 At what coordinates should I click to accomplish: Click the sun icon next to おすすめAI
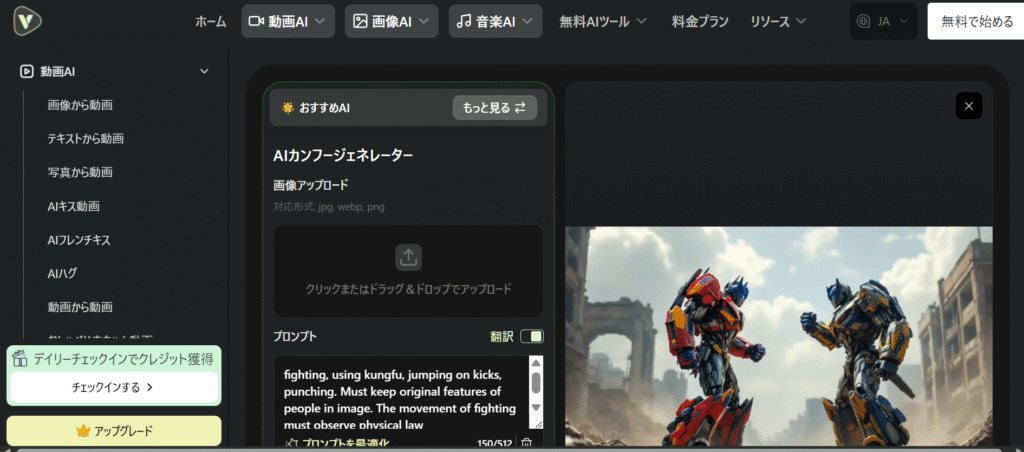coord(288,108)
